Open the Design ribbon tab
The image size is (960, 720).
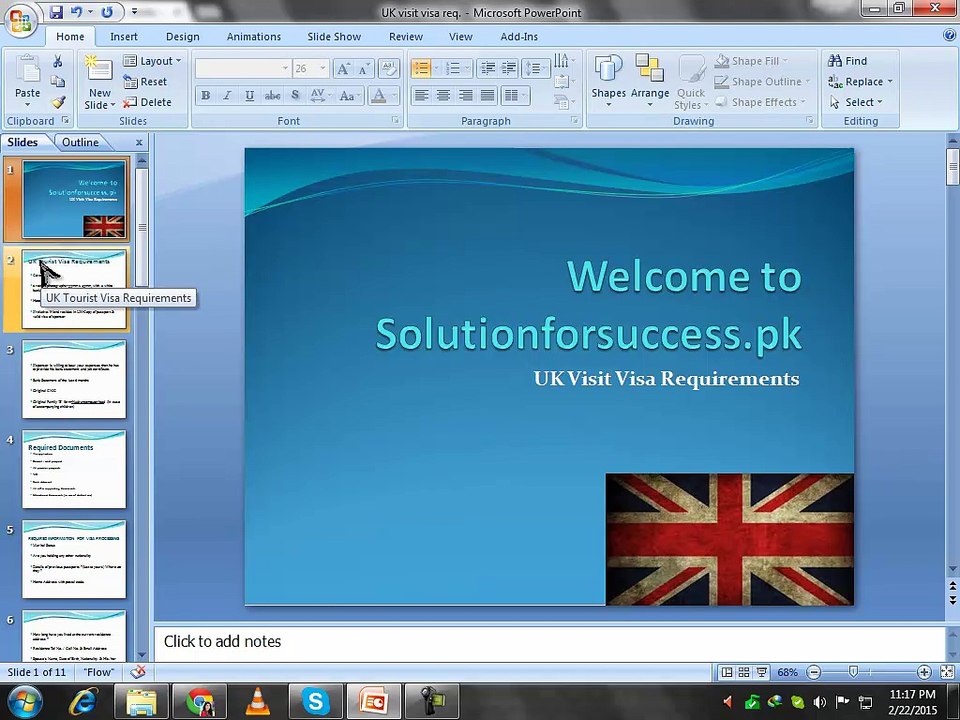point(182,37)
